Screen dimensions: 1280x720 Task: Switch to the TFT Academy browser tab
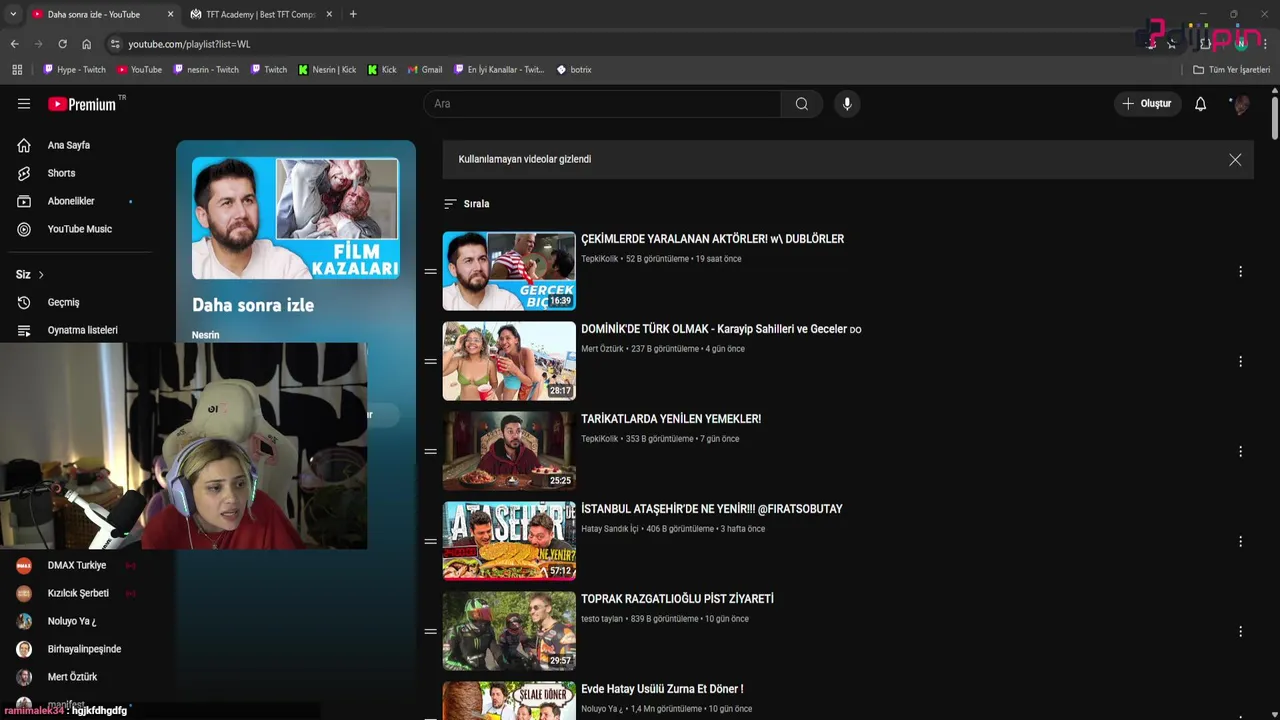(x=258, y=14)
